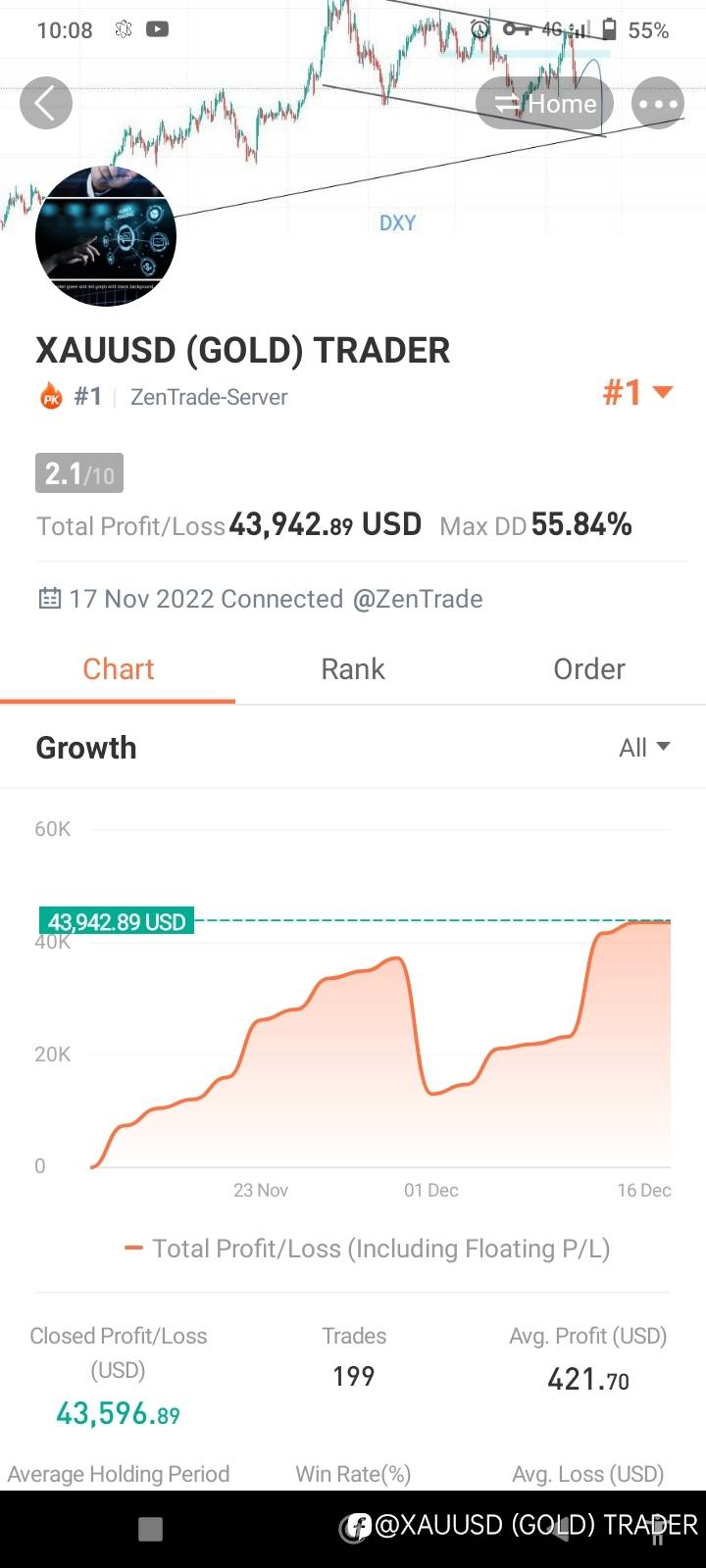Tap the ZenTrade-Server label
This screenshot has height=1568, width=706.
click(209, 397)
